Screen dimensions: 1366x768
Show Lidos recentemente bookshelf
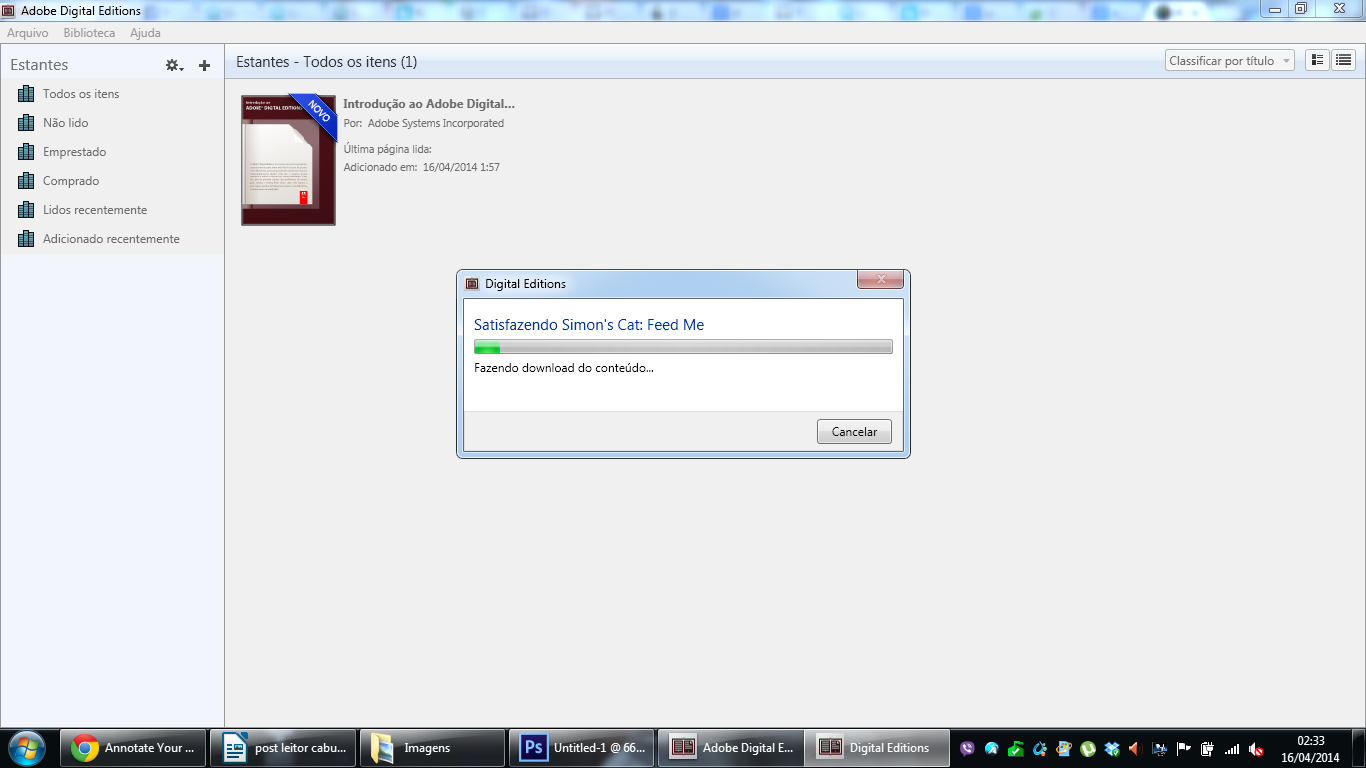(x=94, y=210)
